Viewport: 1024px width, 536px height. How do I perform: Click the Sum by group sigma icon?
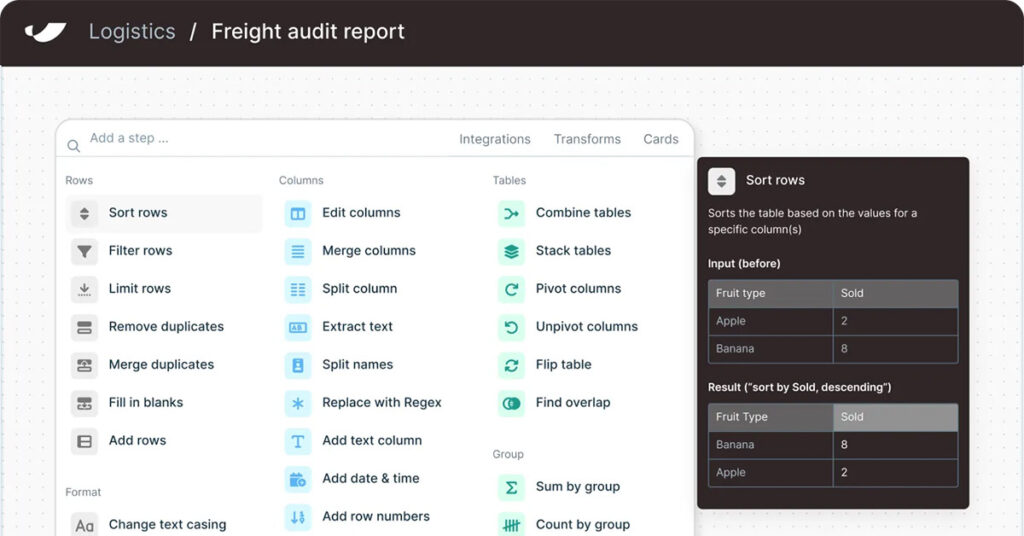point(511,487)
